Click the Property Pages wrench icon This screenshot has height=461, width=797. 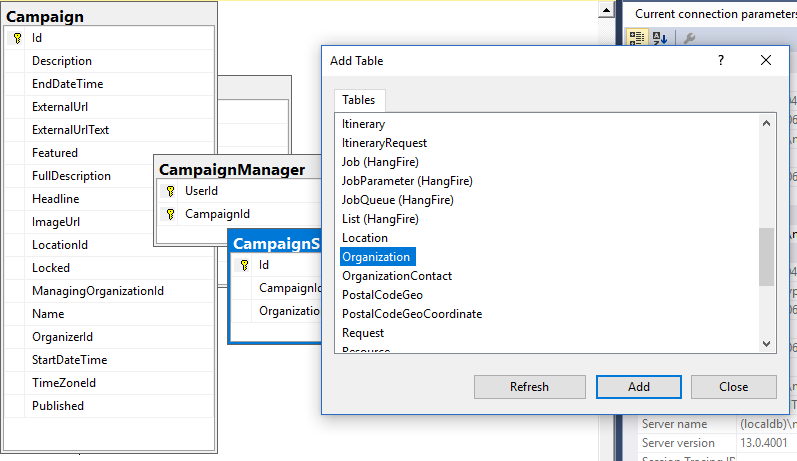point(688,38)
